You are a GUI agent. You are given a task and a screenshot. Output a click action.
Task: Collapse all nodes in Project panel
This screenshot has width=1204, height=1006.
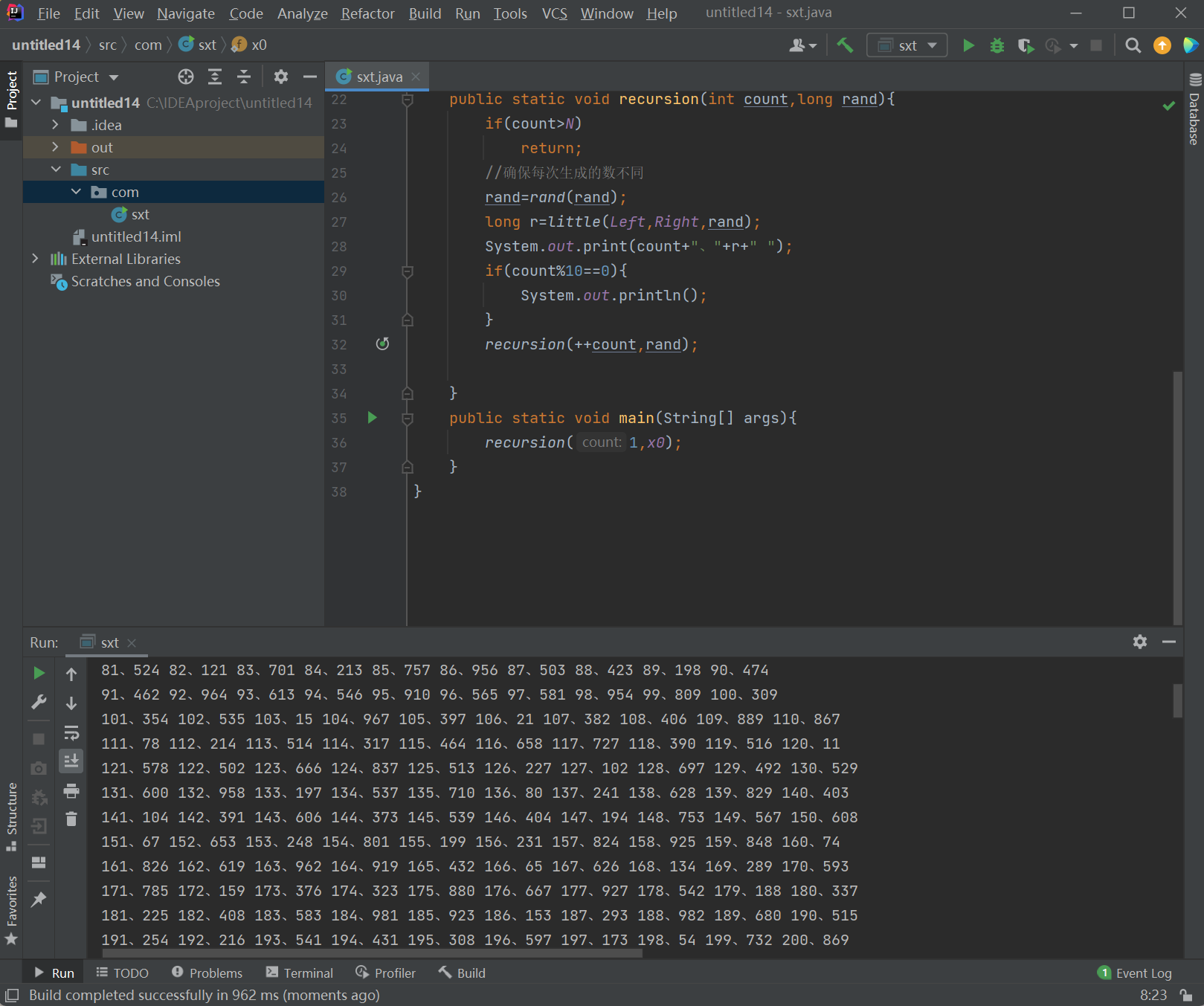point(244,77)
